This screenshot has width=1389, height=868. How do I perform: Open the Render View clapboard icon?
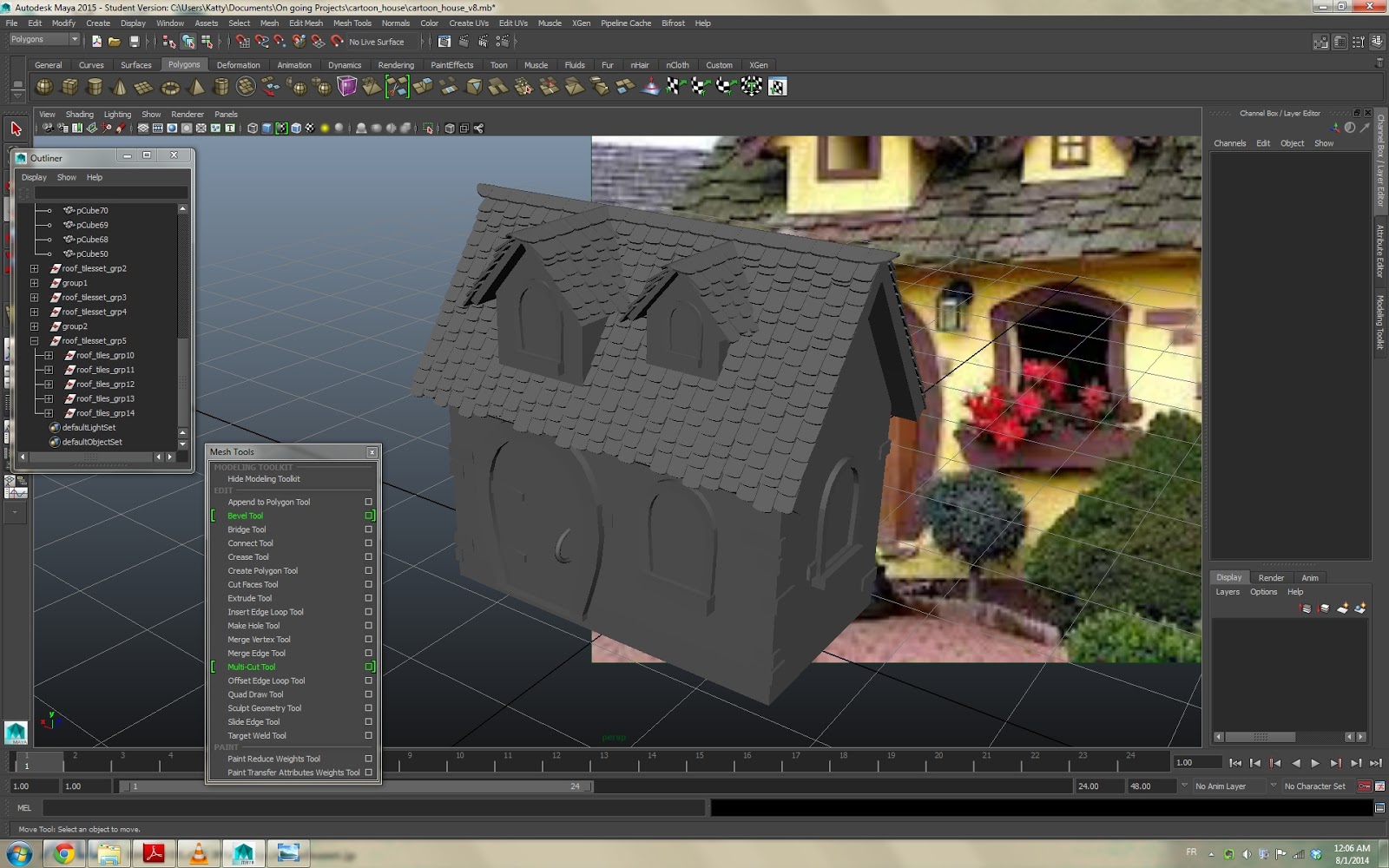pyautogui.click(x=444, y=41)
